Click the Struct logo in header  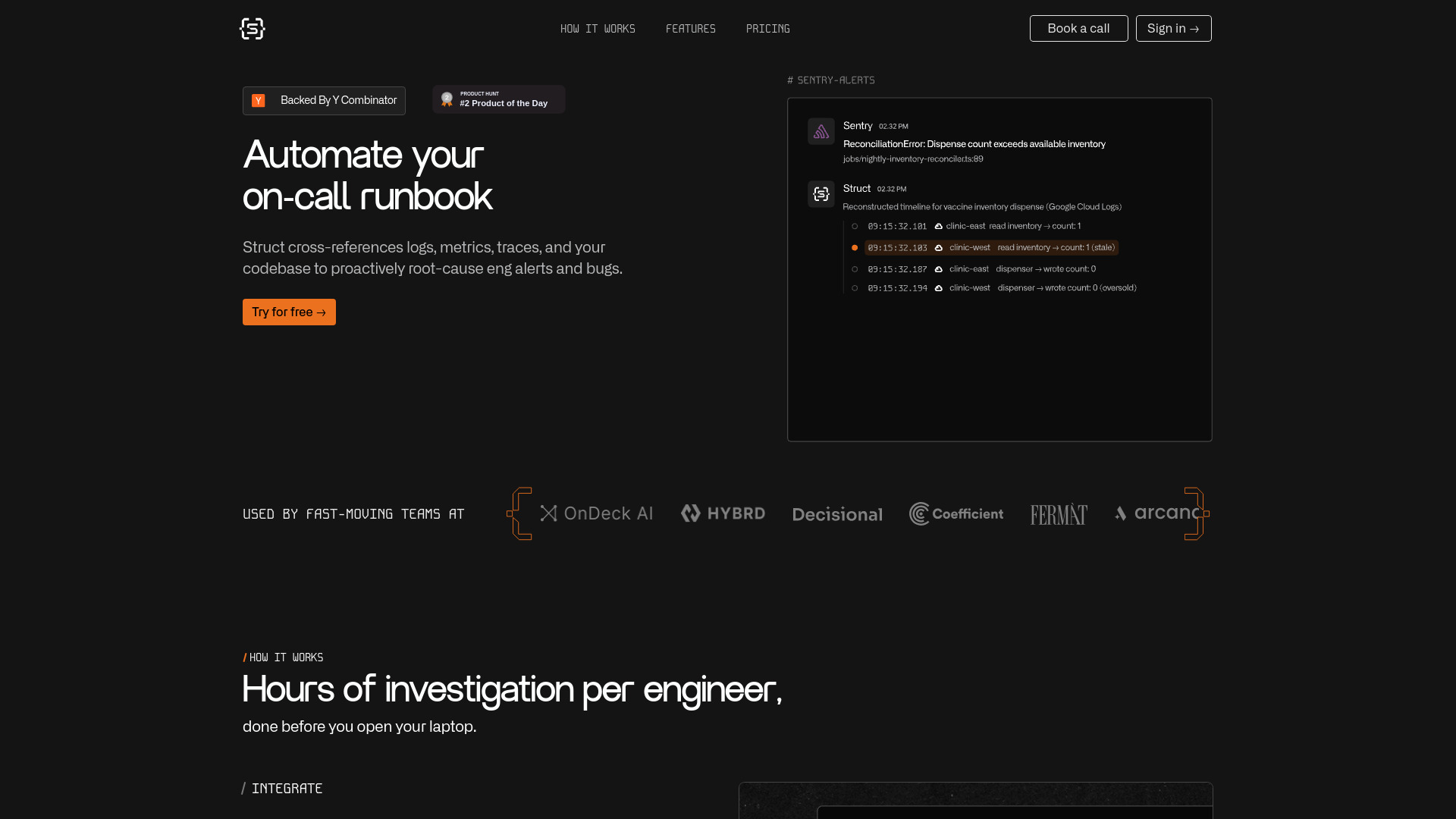tap(252, 29)
